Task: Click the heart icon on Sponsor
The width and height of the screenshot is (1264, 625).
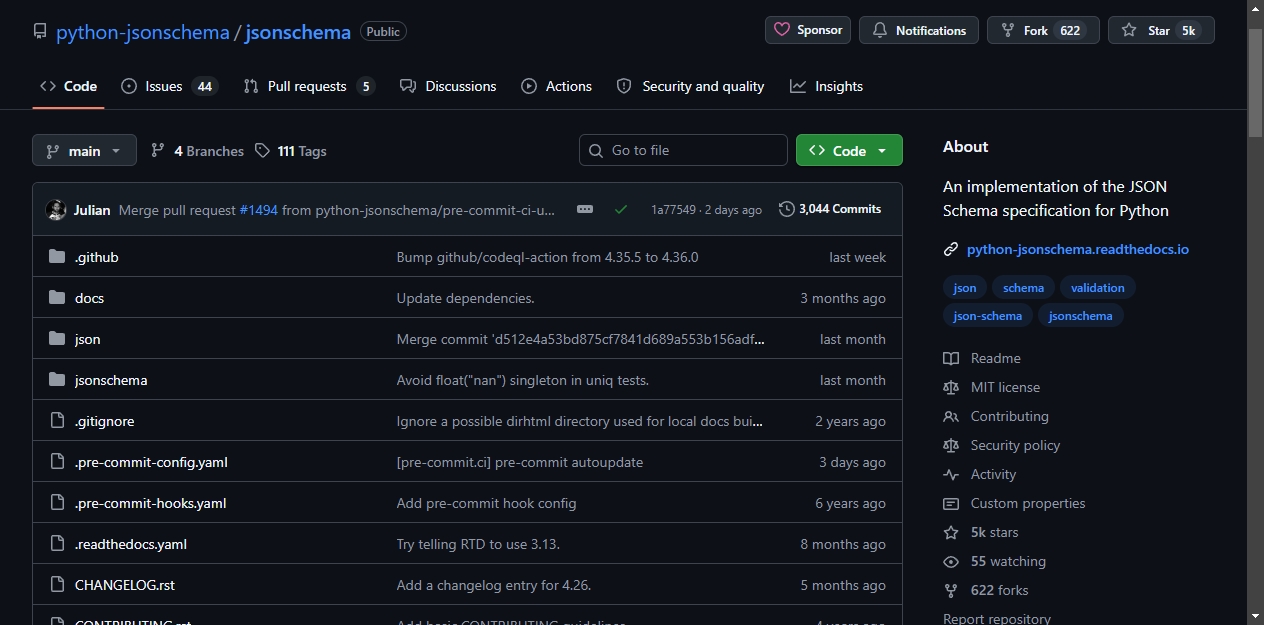Action: pos(782,30)
